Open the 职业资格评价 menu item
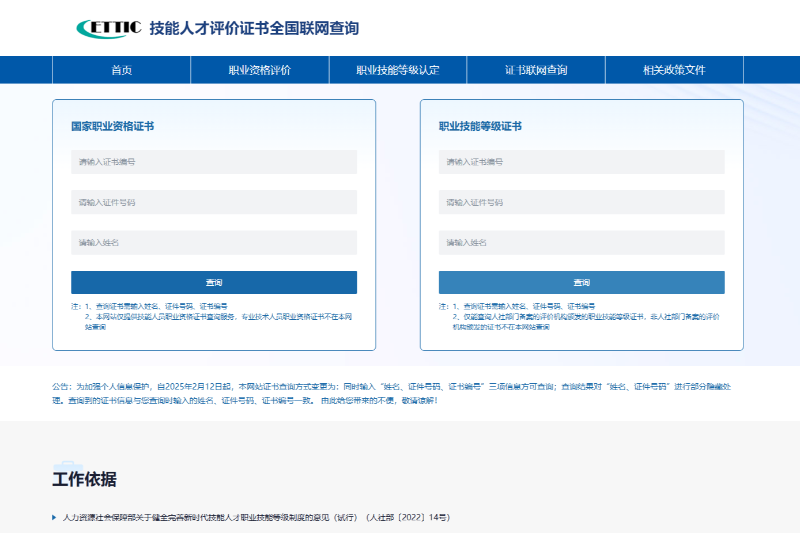800x533 pixels. coord(260,70)
